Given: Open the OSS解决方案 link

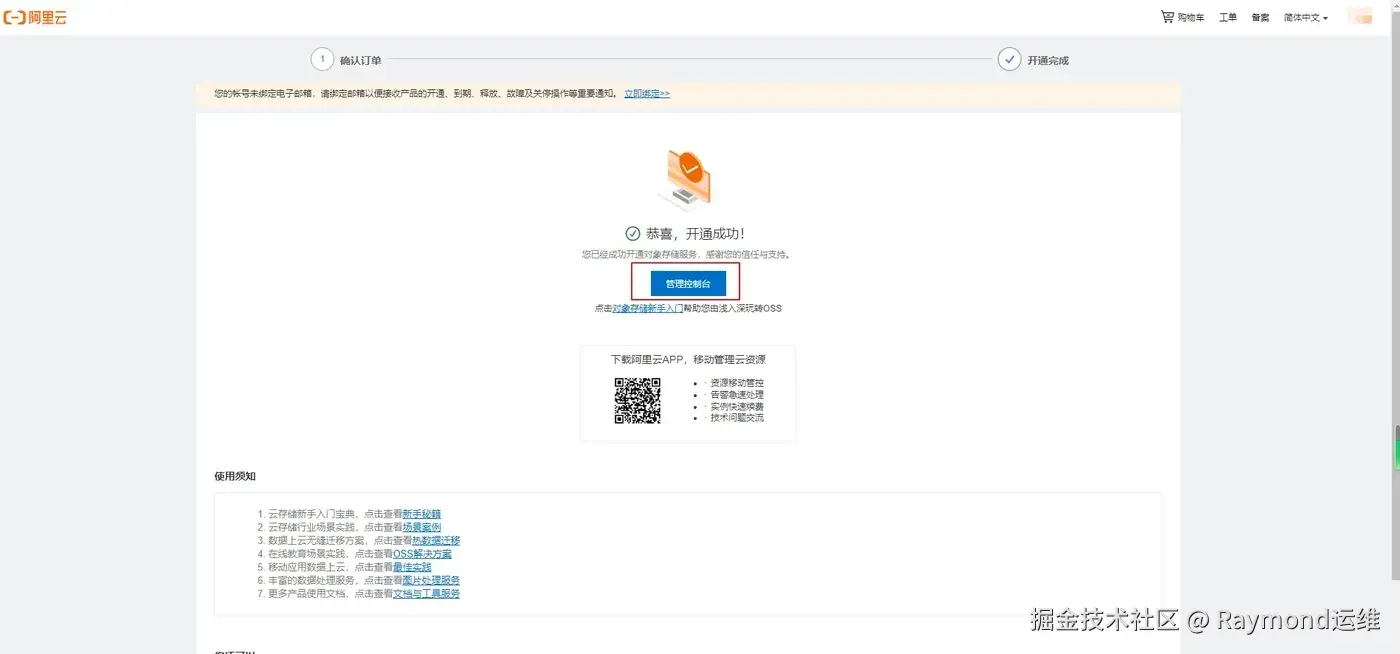Looking at the screenshot, I should (422, 553).
